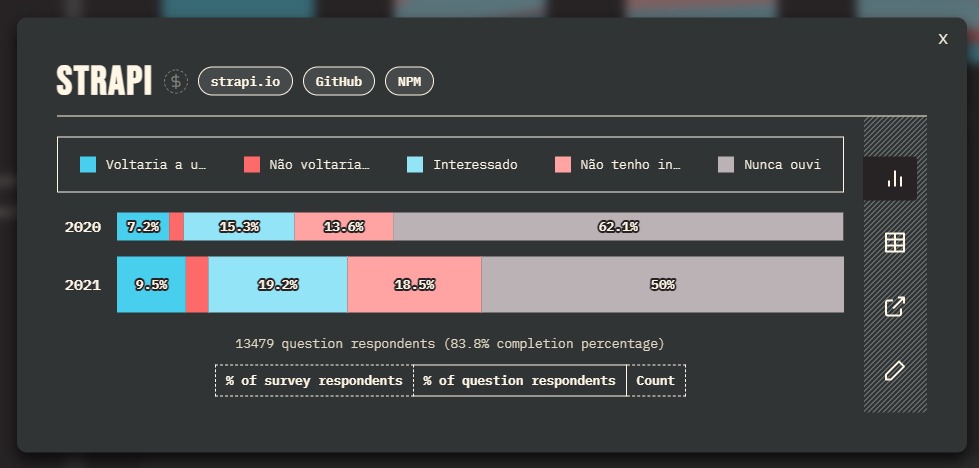Open the GitHub link for Strapi
Screen dimensions: 979x468
[x=339, y=82]
